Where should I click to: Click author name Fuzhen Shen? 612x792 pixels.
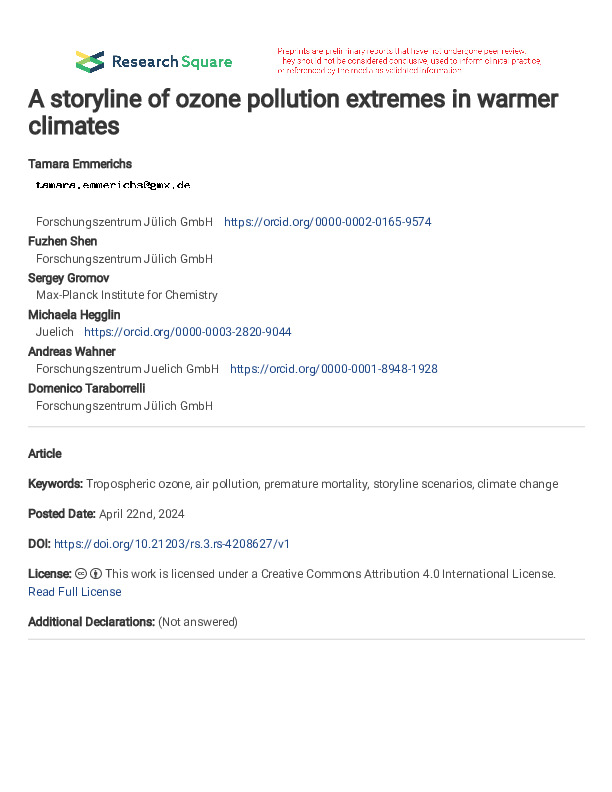pos(63,241)
